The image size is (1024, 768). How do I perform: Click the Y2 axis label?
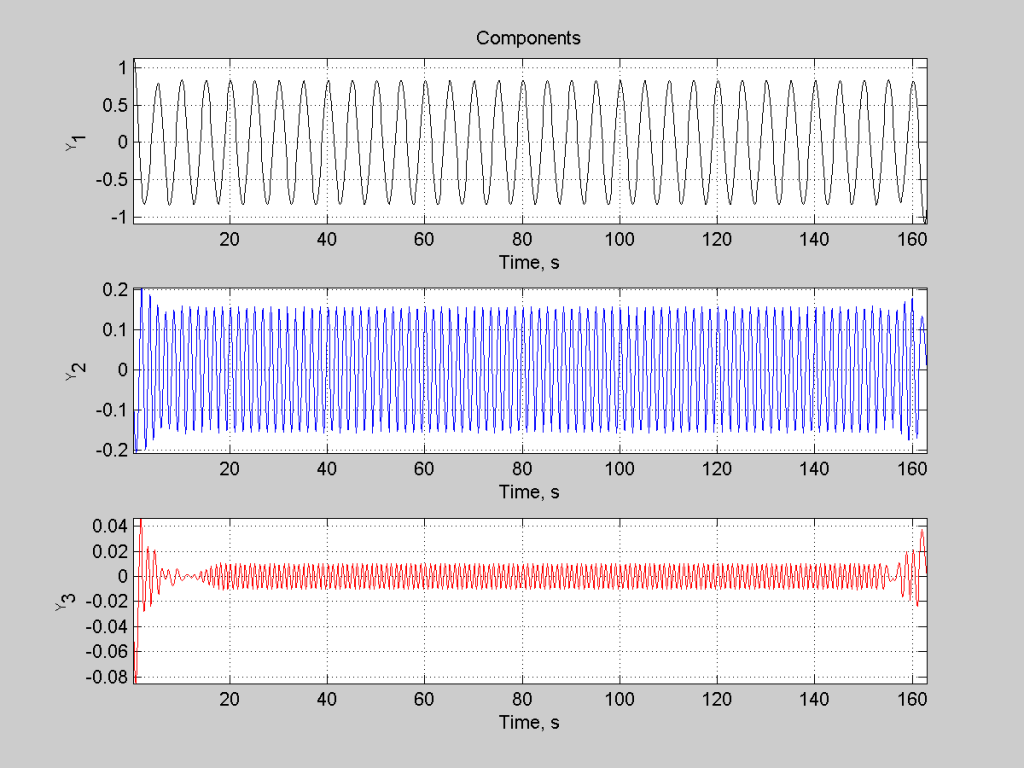pos(75,371)
